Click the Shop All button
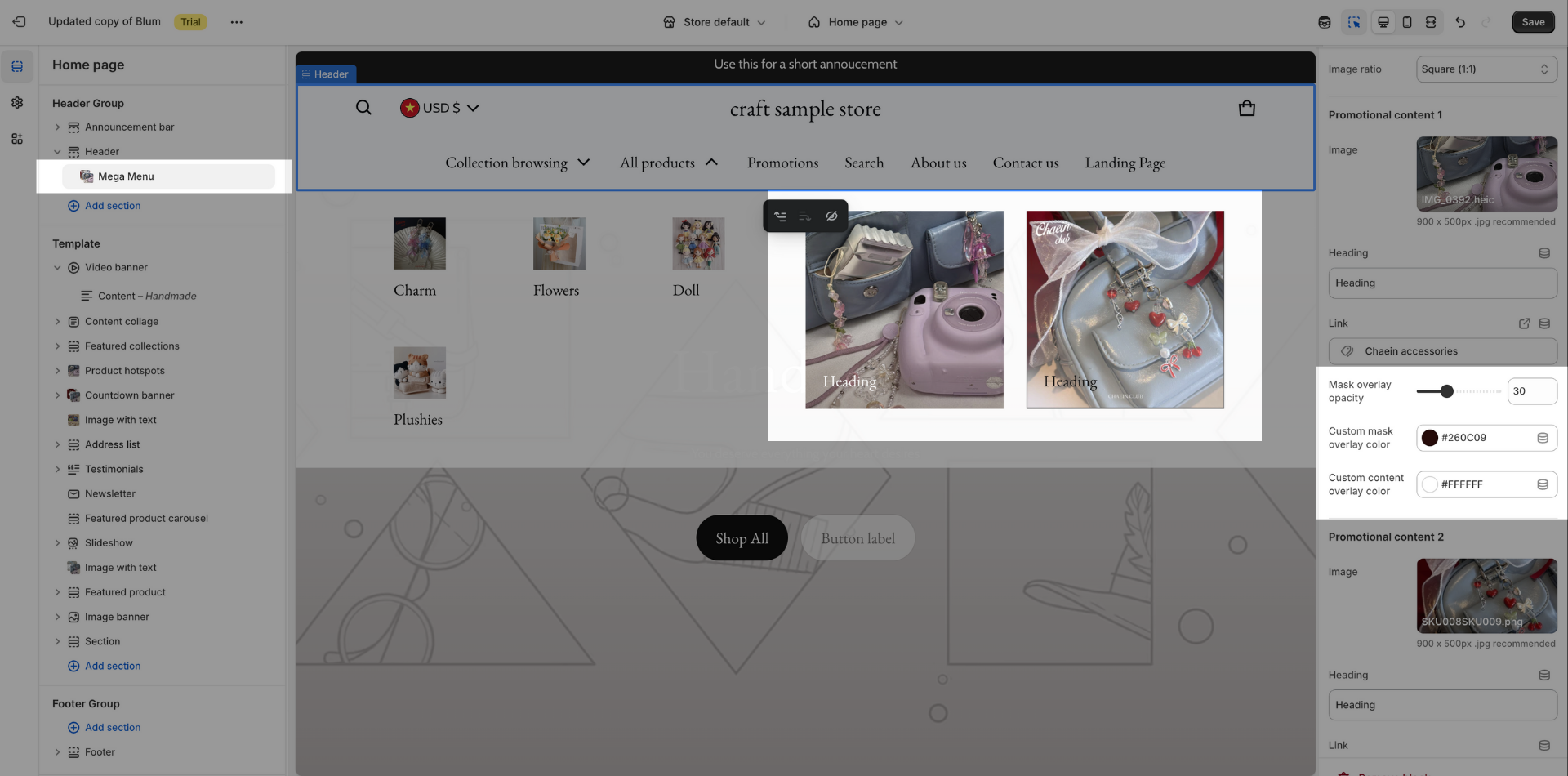The width and height of the screenshot is (1568, 776). click(x=742, y=538)
